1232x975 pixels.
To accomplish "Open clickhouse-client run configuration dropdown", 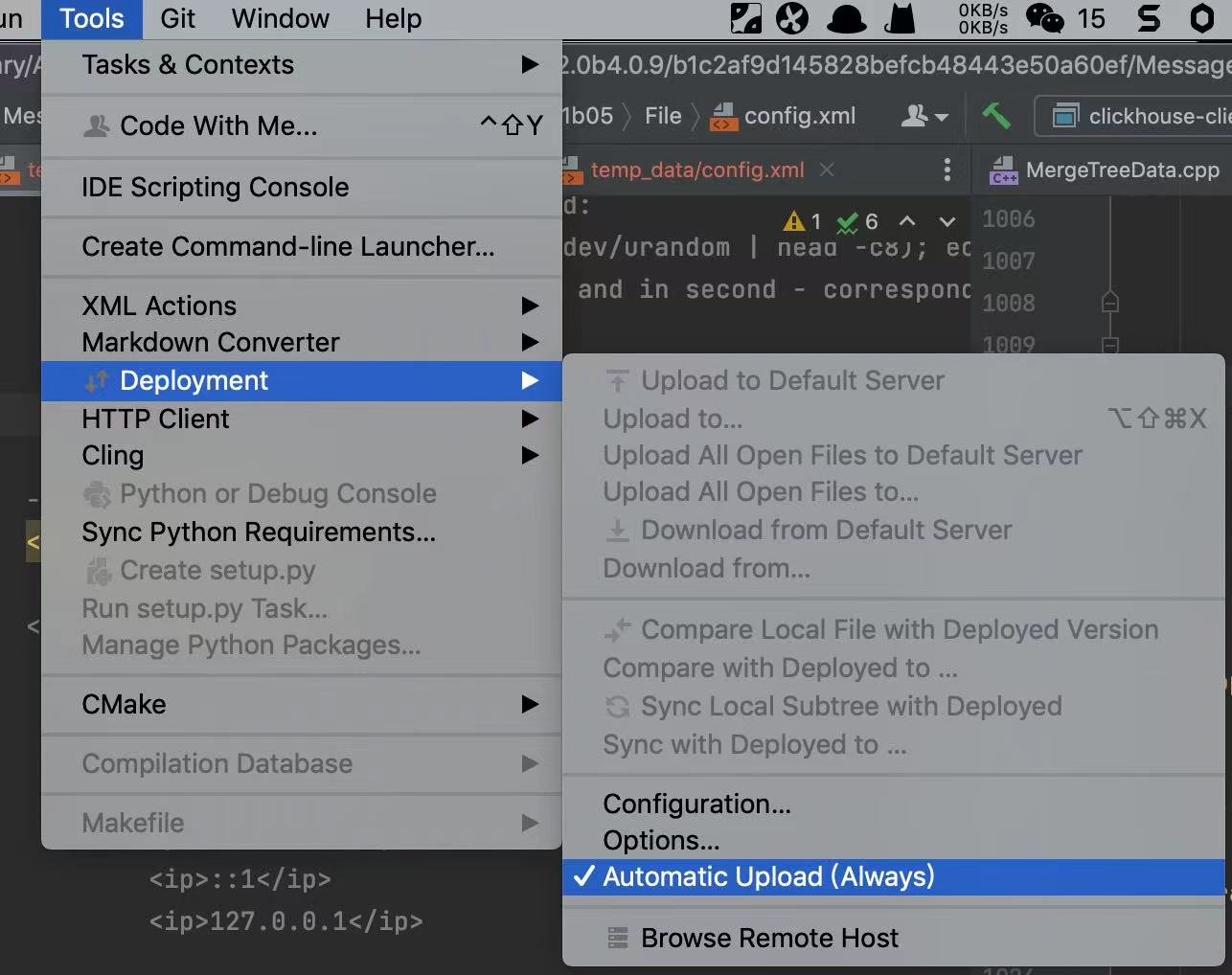I will point(1140,117).
